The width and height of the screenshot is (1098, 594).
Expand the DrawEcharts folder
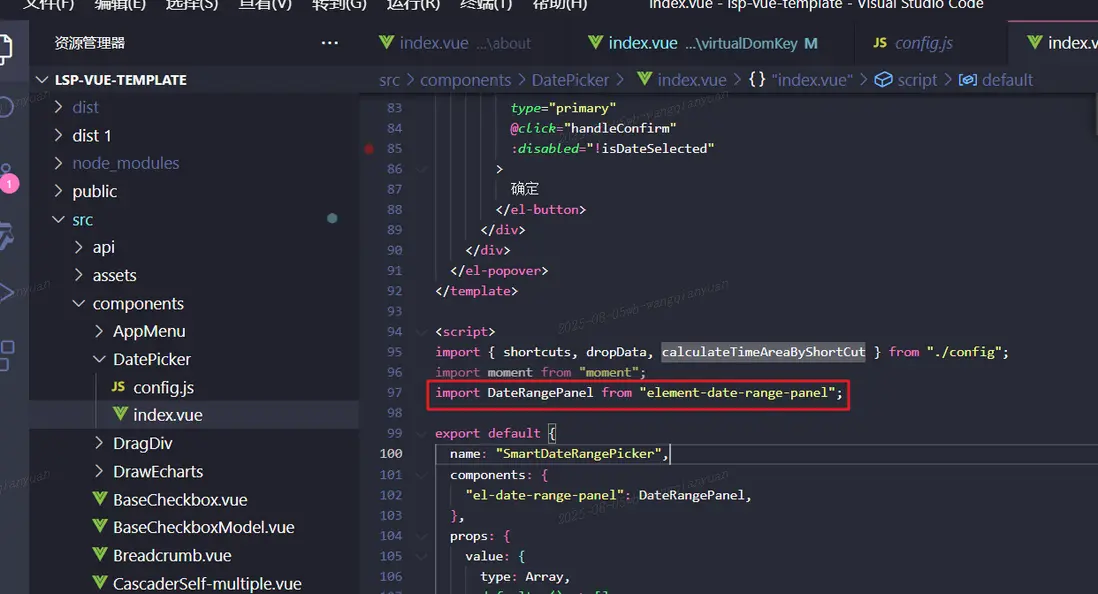(99, 471)
